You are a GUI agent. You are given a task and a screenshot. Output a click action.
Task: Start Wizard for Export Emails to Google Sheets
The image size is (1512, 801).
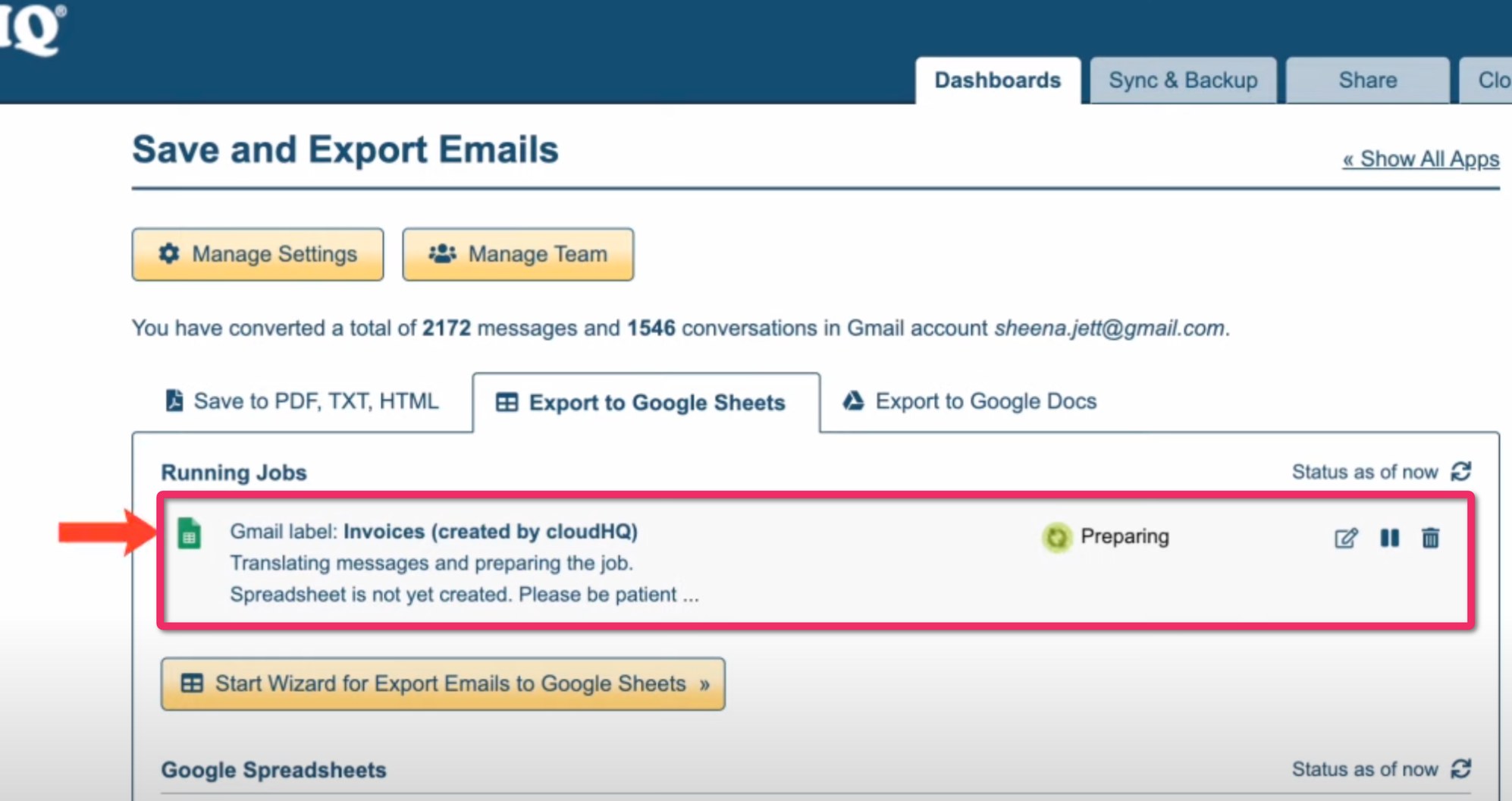(x=443, y=683)
